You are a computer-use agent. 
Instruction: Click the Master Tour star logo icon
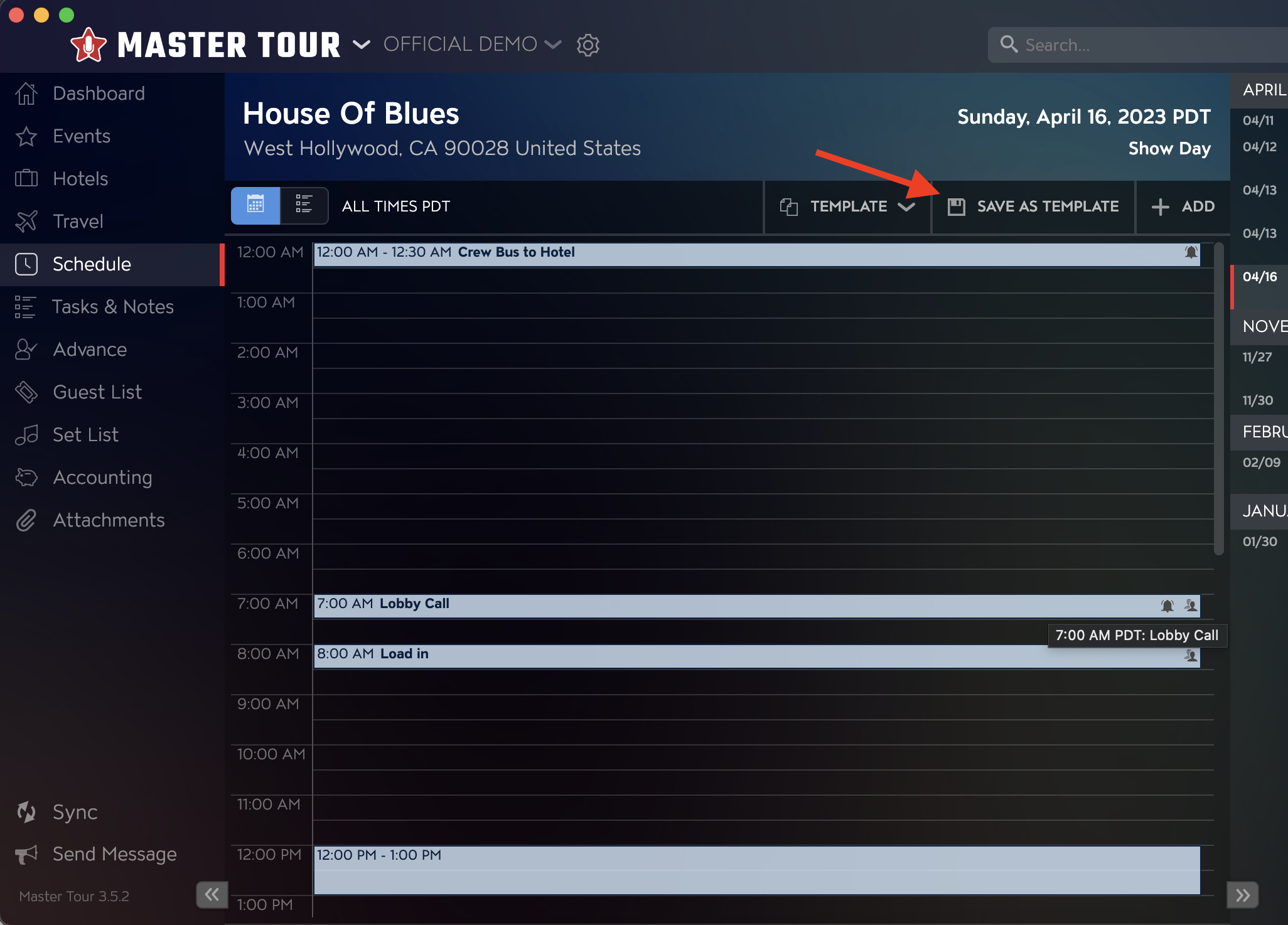point(88,45)
